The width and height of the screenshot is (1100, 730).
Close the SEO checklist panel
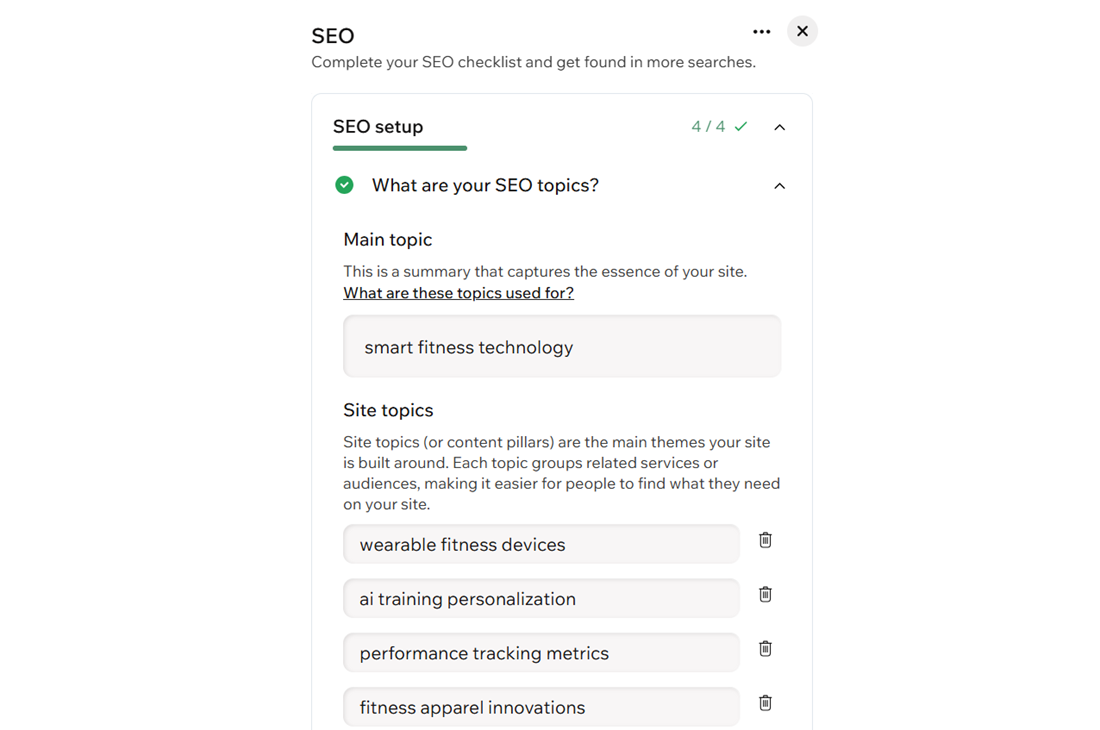coord(802,31)
